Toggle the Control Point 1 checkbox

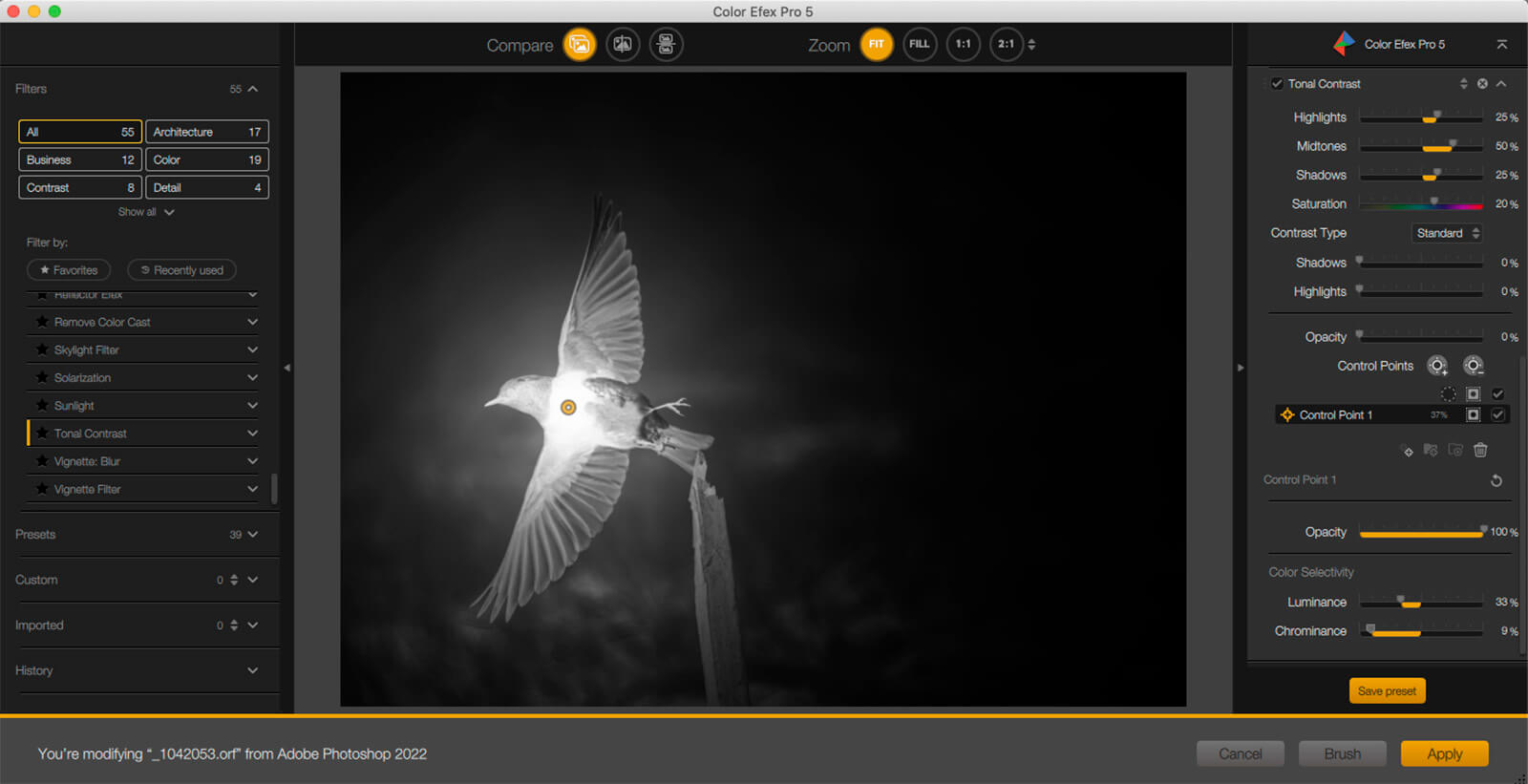click(1497, 414)
